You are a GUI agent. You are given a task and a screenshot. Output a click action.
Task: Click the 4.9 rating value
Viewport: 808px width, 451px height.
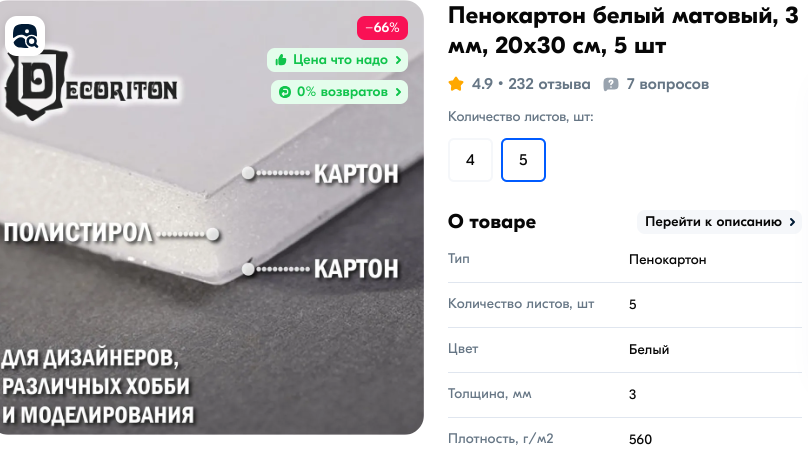(x=482, y=84)
